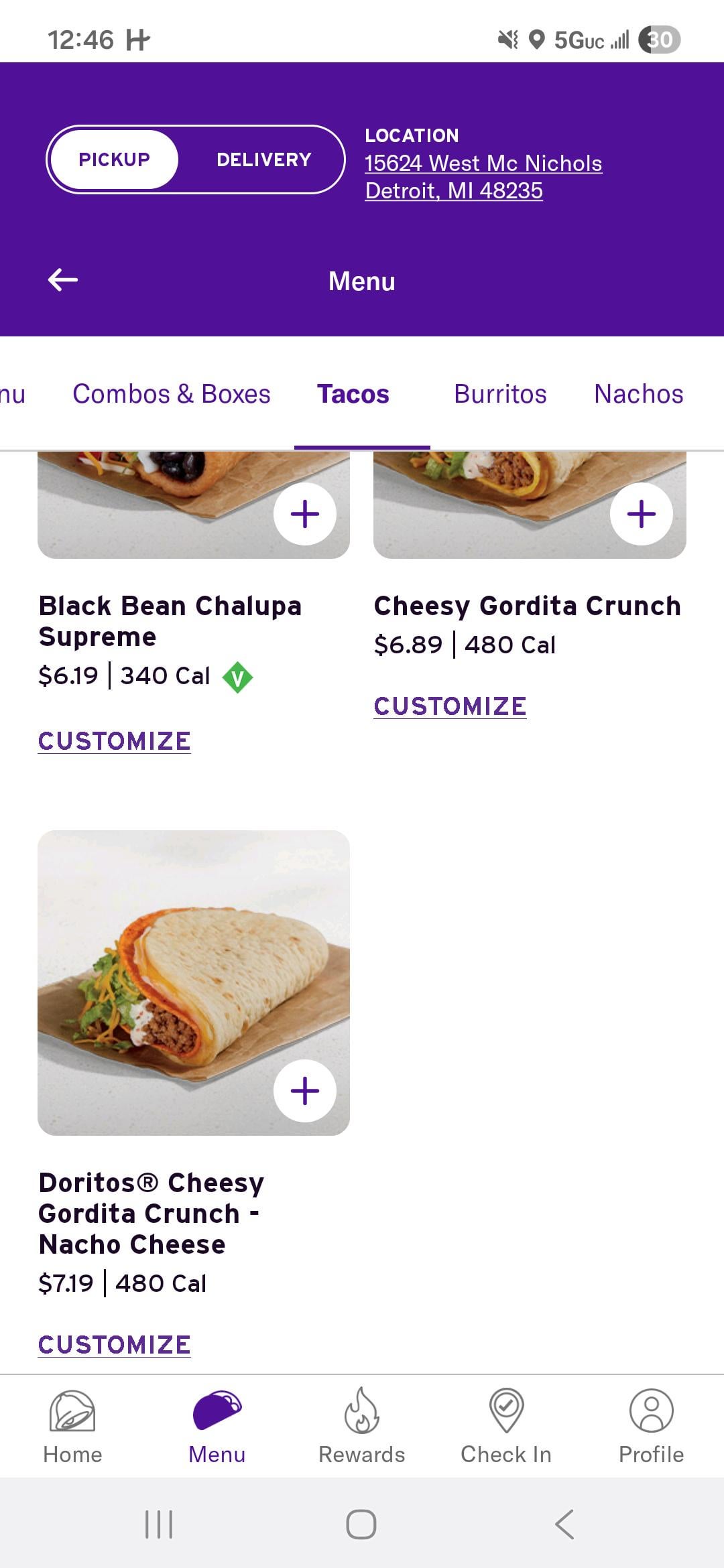The height and width of the screenshot is (1568, 724).
Task: Customize the Cheesy Gordita Crunch
Action: [x=450, y=706]
